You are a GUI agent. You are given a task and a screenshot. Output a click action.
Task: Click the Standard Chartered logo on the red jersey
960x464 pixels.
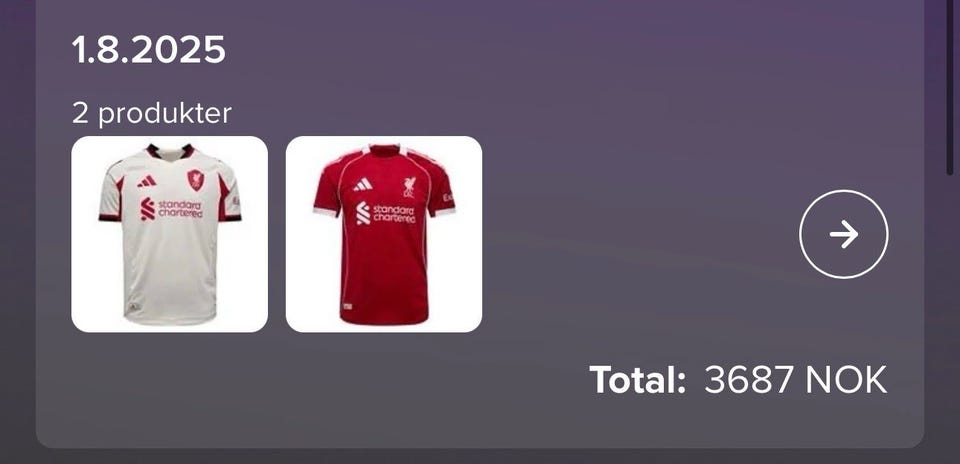386,213
